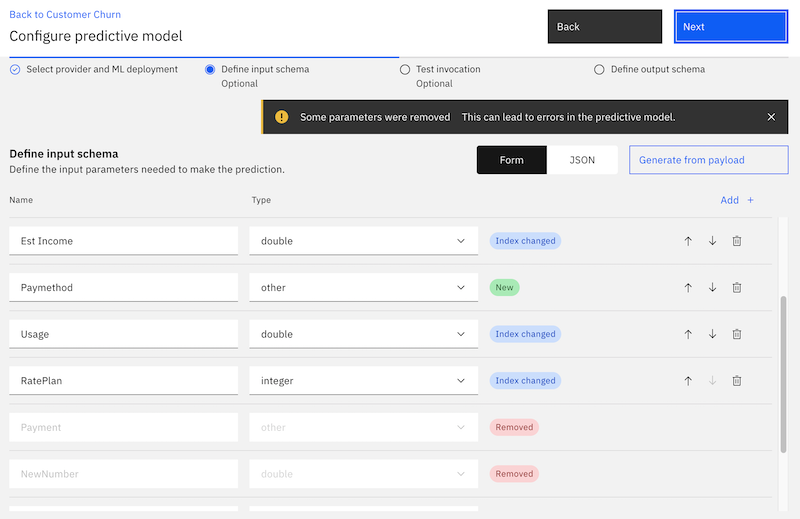This screenshot has width=800, height=519.
Task: Click Removed tag on Payment row
Action: point(514,427)
